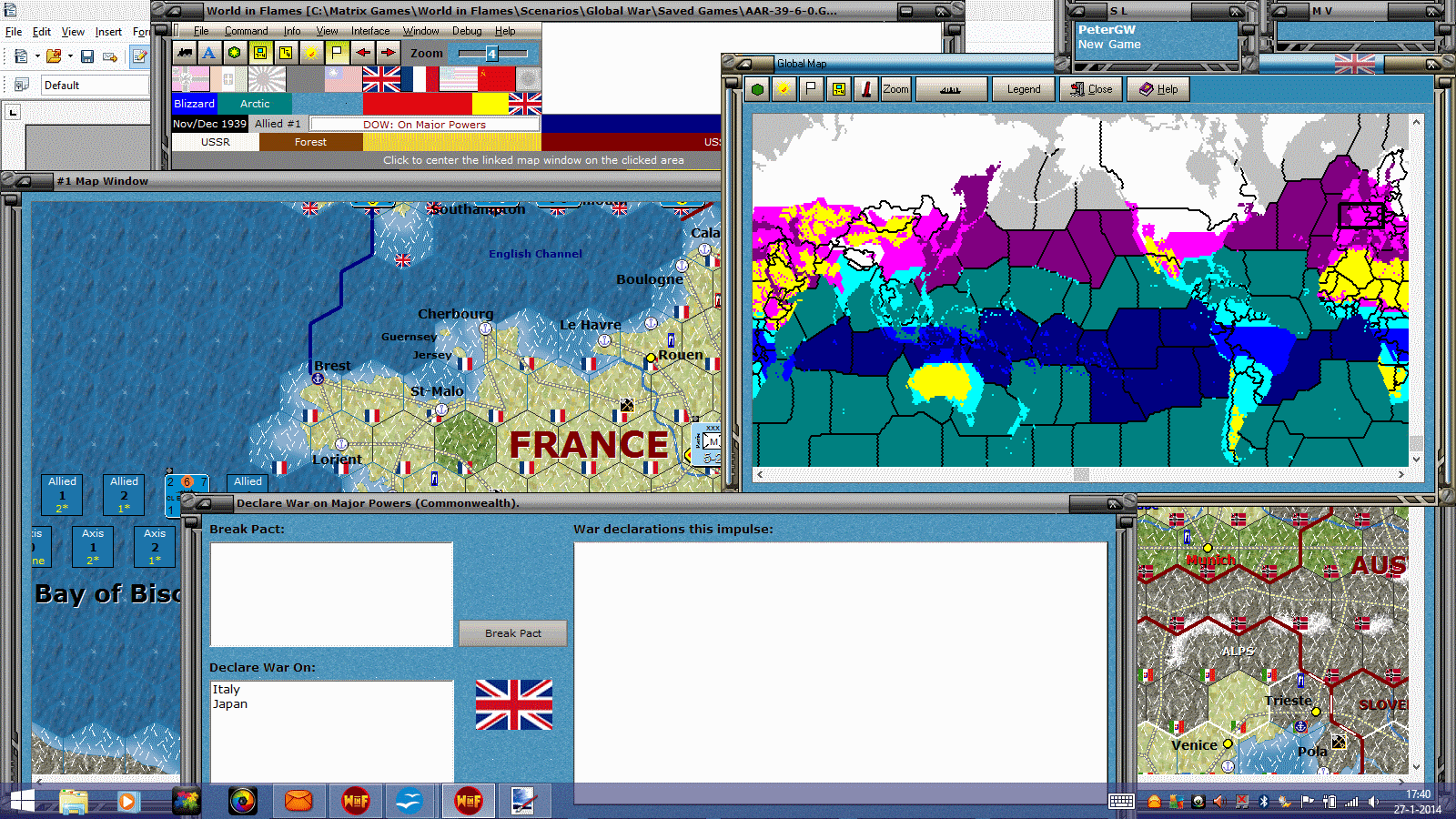Select the Chinese Nationalist flag in powers row
Image resolution: width=1456 pixels, height=819 pixels.
click(x=343, y=79)
